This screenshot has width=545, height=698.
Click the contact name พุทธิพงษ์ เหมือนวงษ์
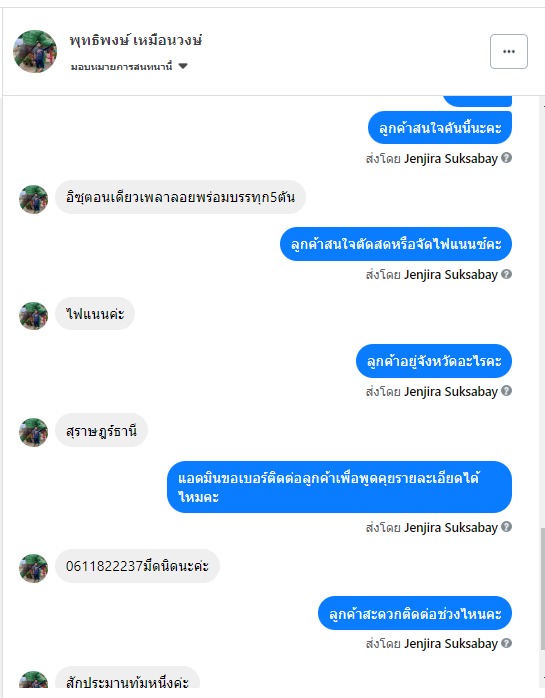tap(136, 41)
